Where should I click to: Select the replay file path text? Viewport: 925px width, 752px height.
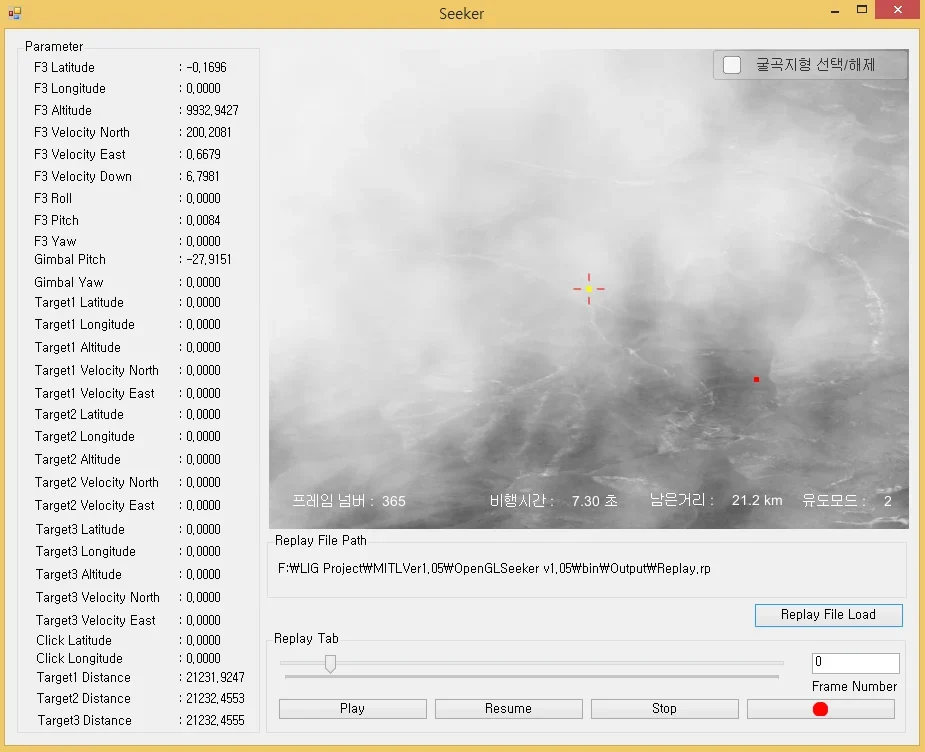(494, 569)
